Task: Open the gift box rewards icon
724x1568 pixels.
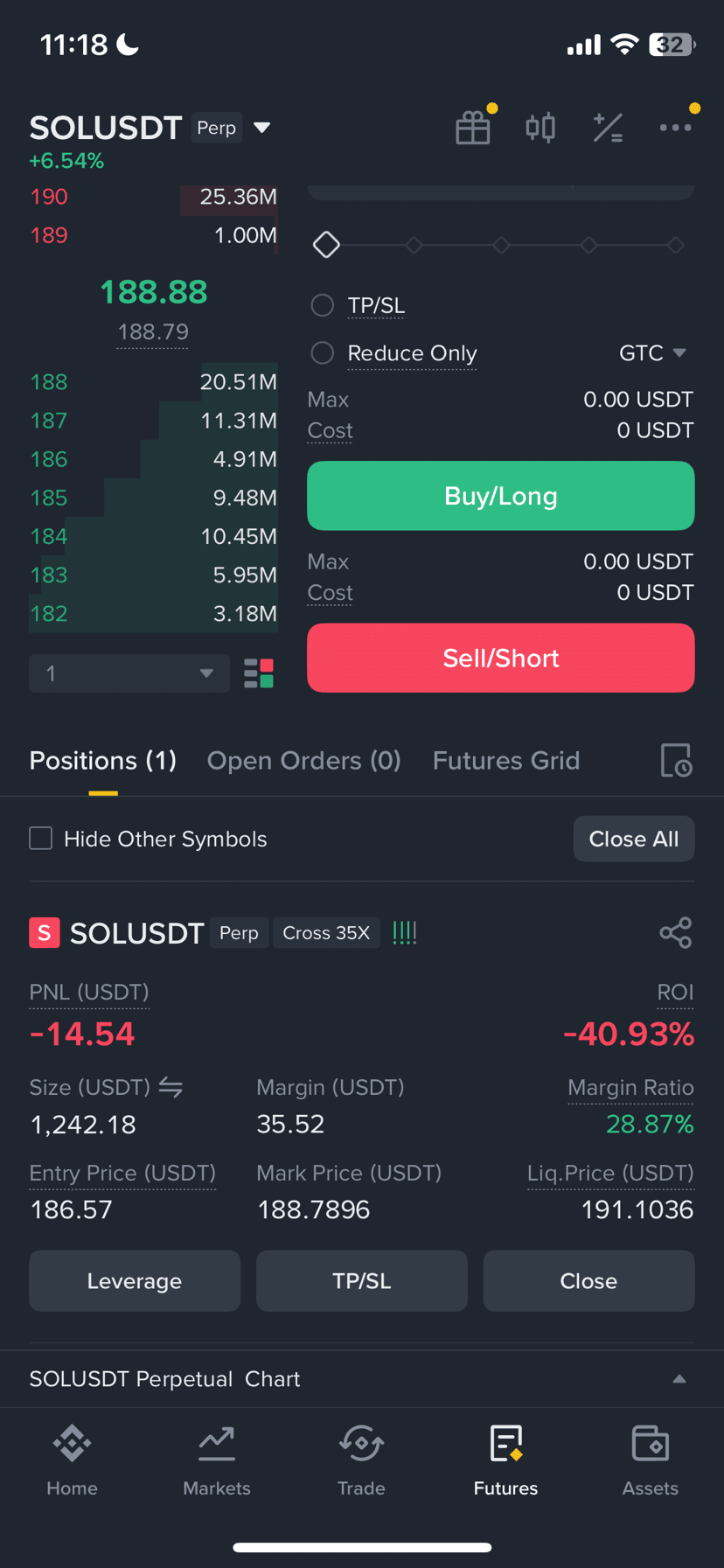Action: [473, 128]
